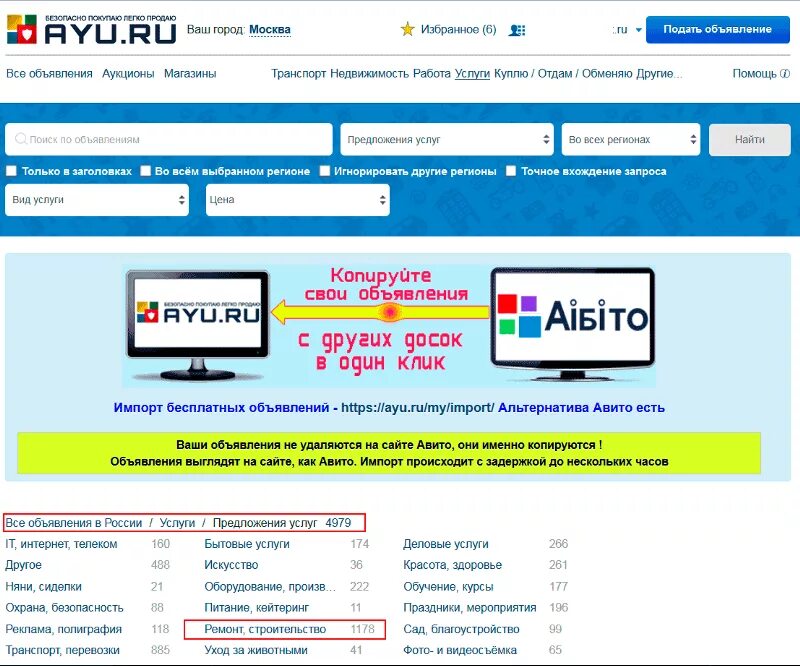Open Куплю / Отдам / Обменяю menu

(563, 73)
